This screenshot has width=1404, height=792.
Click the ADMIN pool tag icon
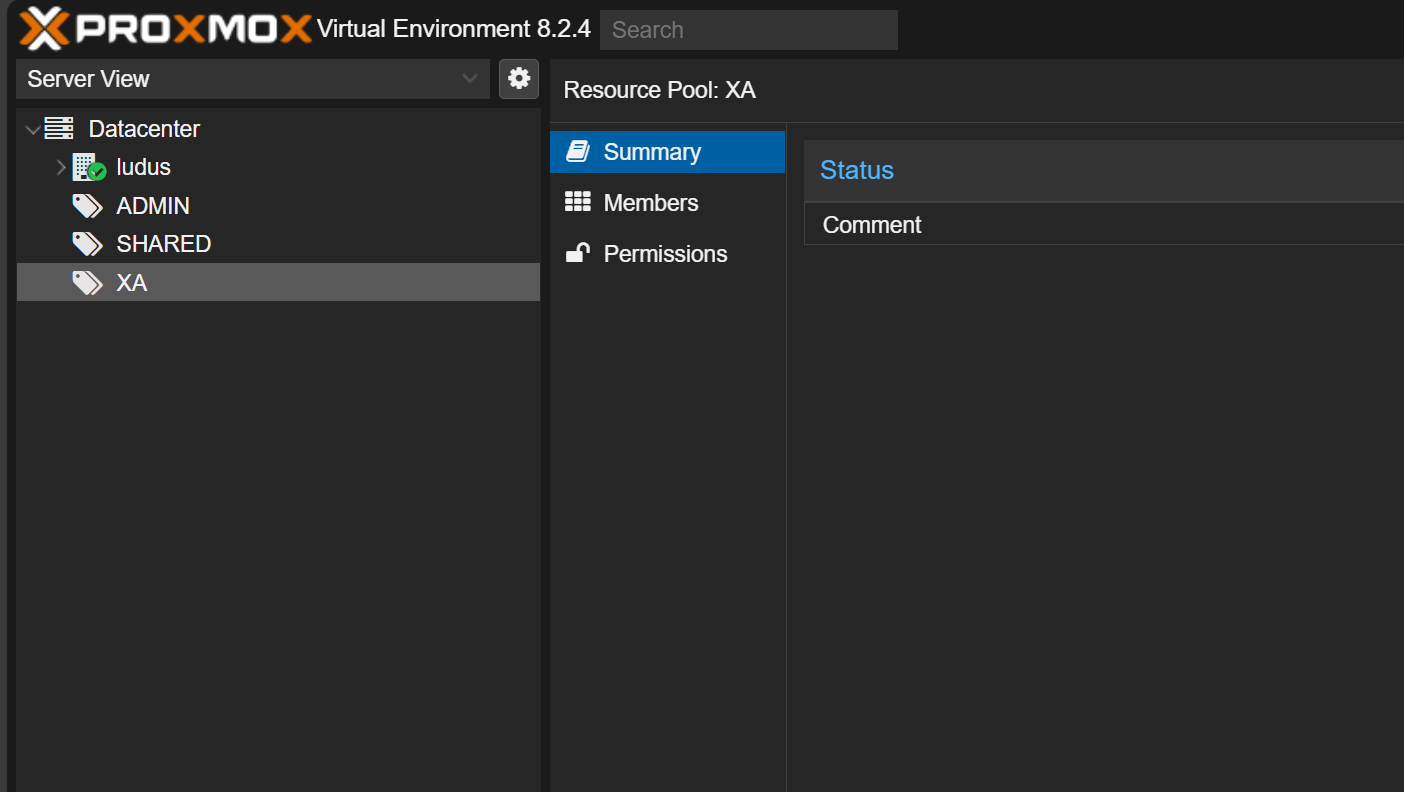[87, 206]
